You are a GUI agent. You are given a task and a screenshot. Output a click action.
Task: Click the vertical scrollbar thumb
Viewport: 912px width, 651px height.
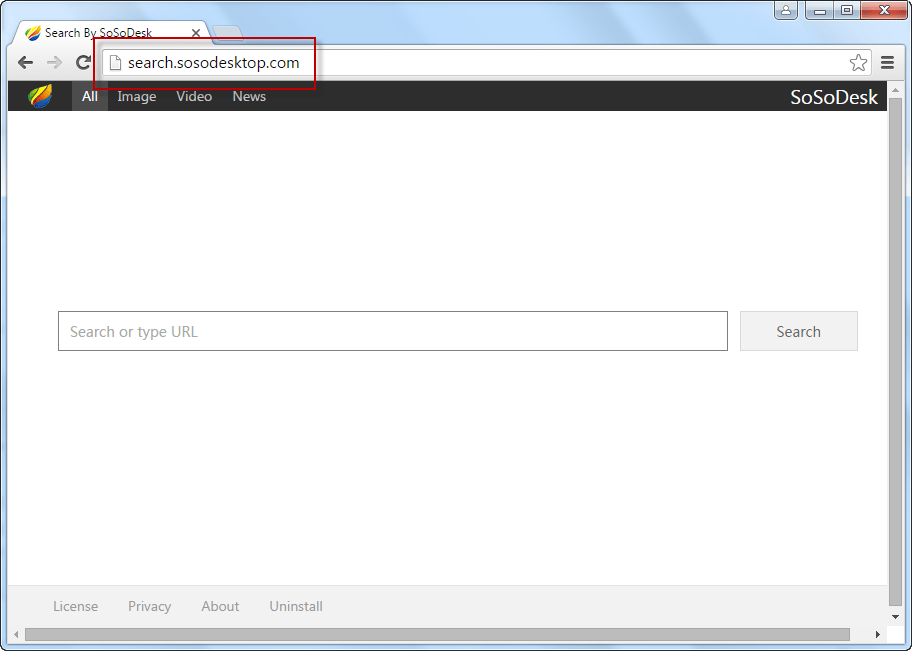coord(895,352)
